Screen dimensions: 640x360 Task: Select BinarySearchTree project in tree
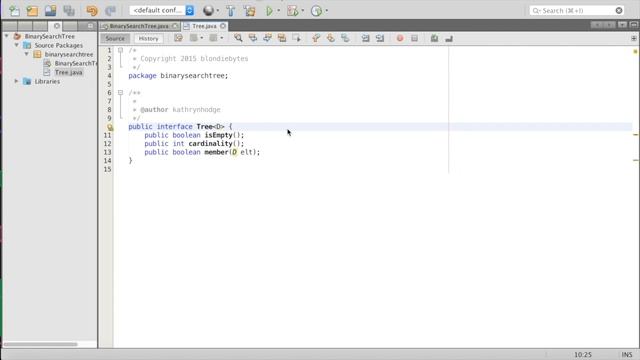pyautogui.click(x=49, y=36)
